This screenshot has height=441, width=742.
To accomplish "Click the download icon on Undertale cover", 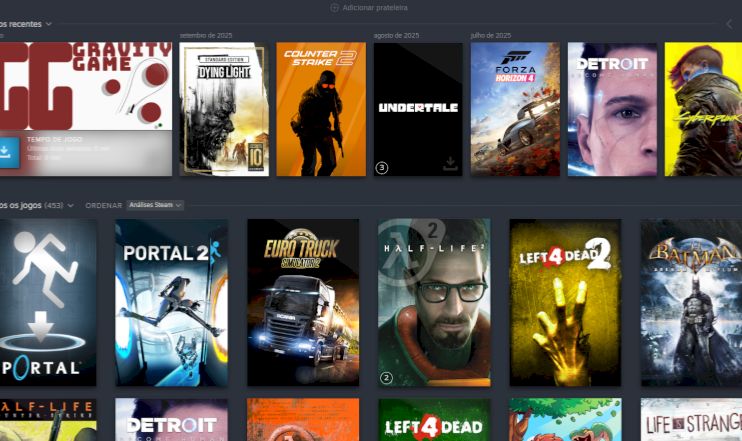I will [x=450, y=164].
